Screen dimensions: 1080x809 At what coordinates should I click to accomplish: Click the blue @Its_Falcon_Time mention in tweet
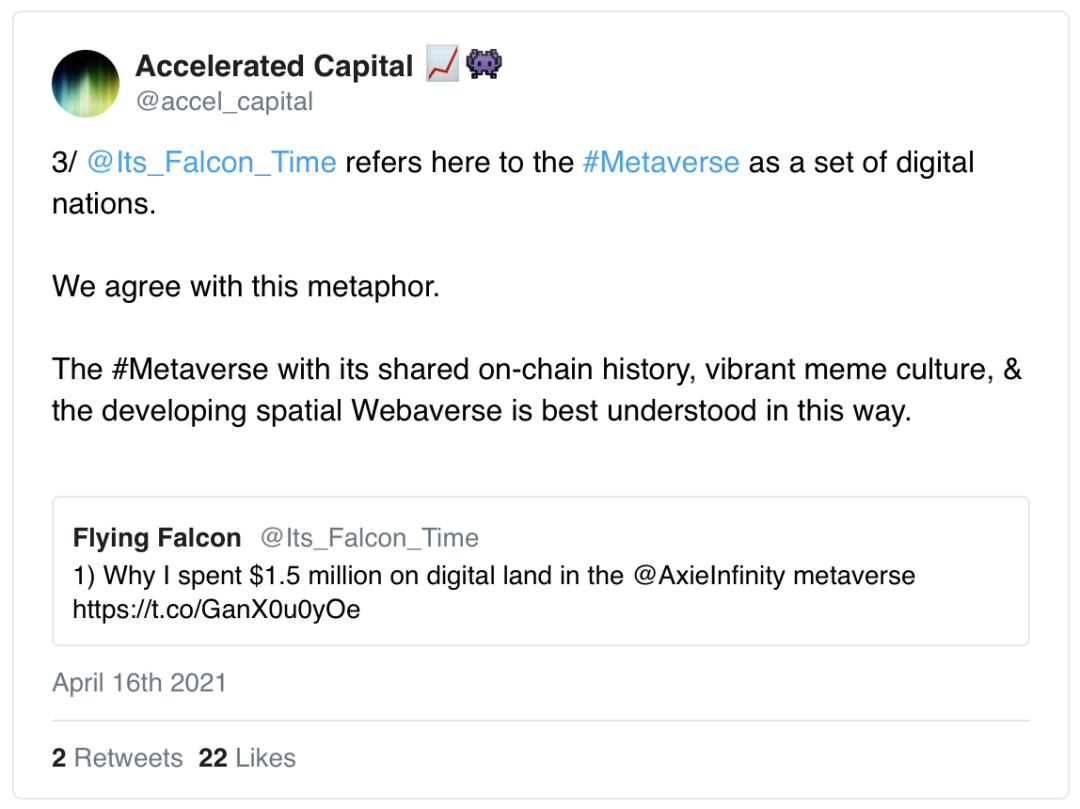211,163
